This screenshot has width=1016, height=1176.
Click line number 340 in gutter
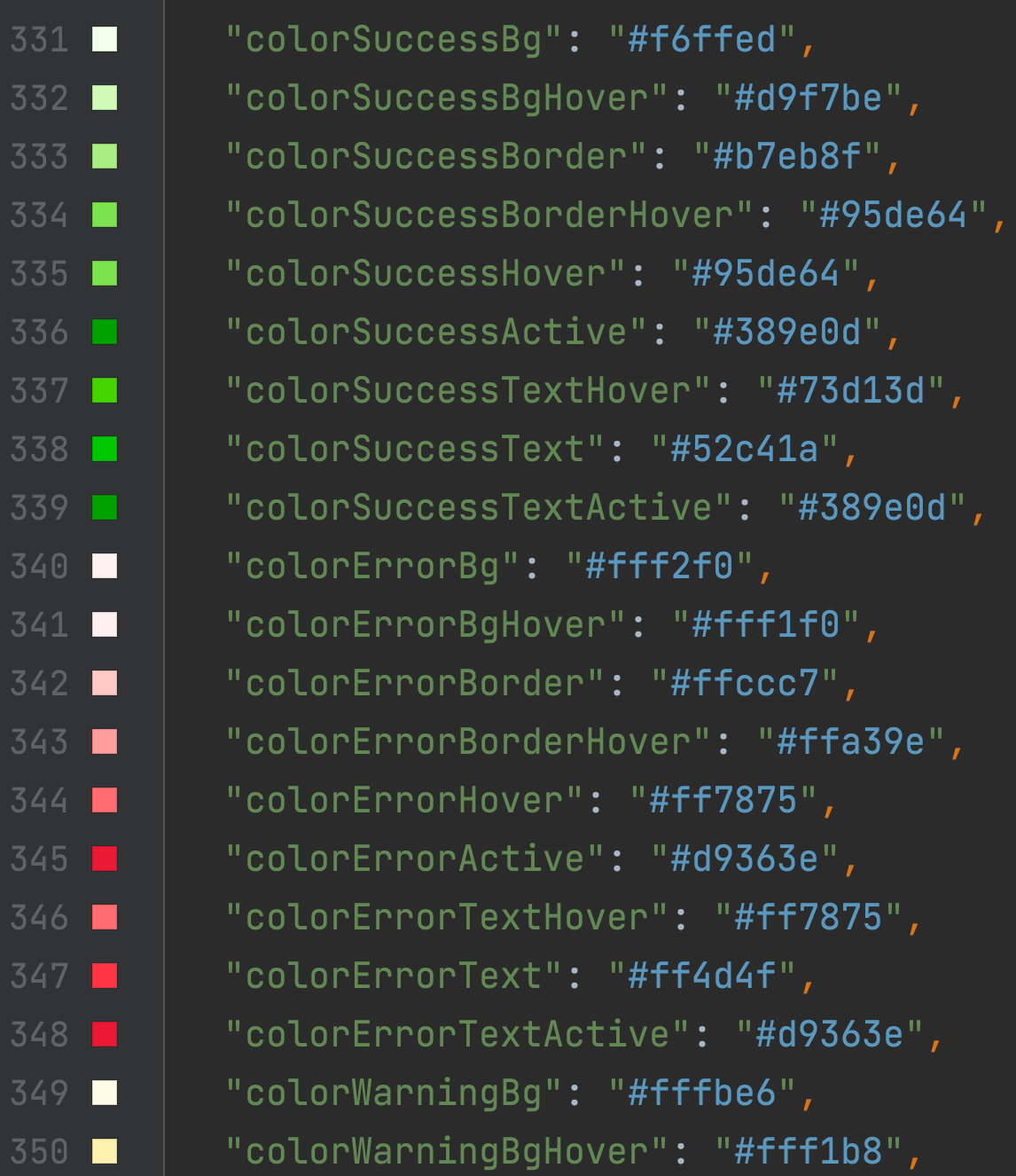pos(39,566)
